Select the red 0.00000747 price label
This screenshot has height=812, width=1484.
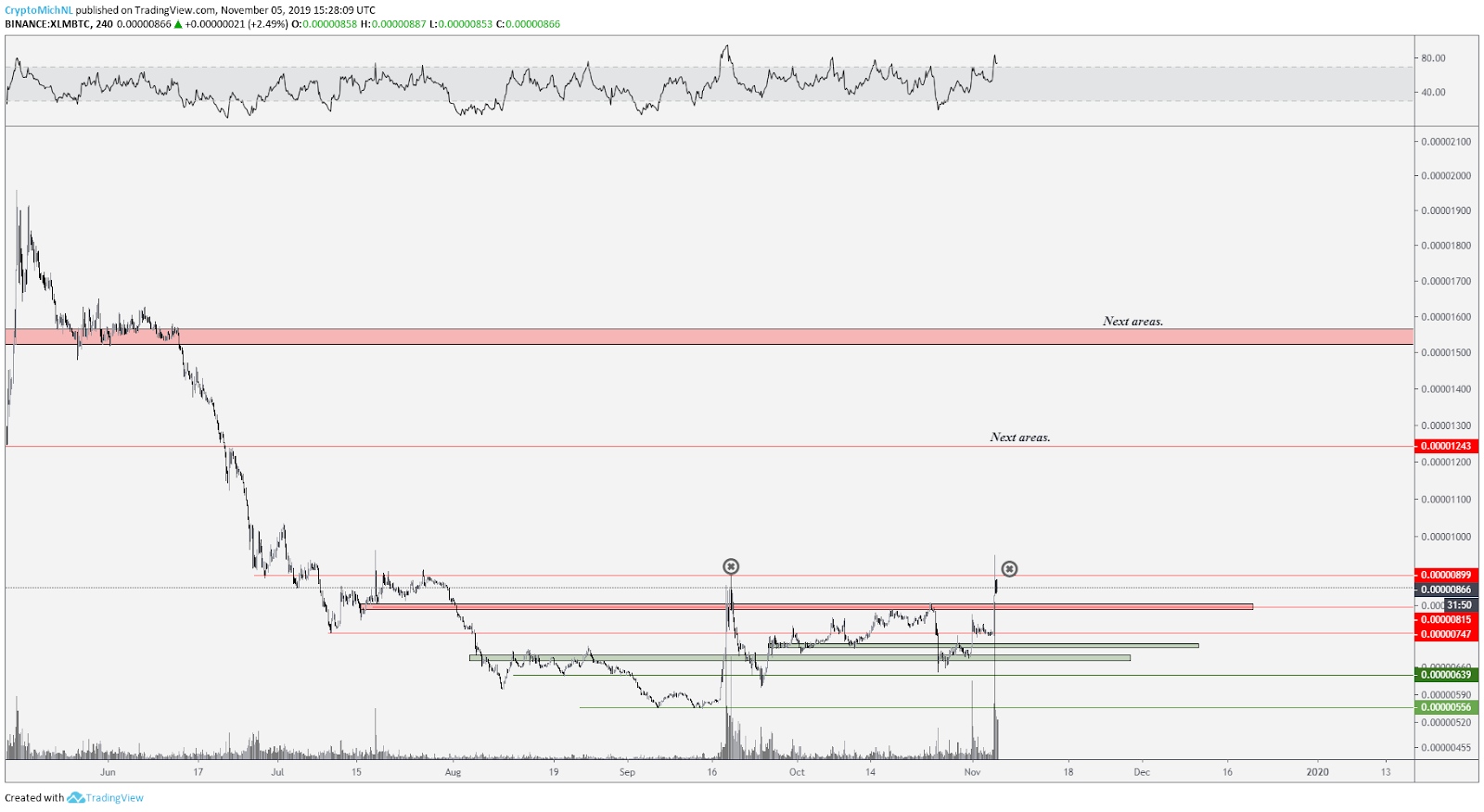[1446, 634]
